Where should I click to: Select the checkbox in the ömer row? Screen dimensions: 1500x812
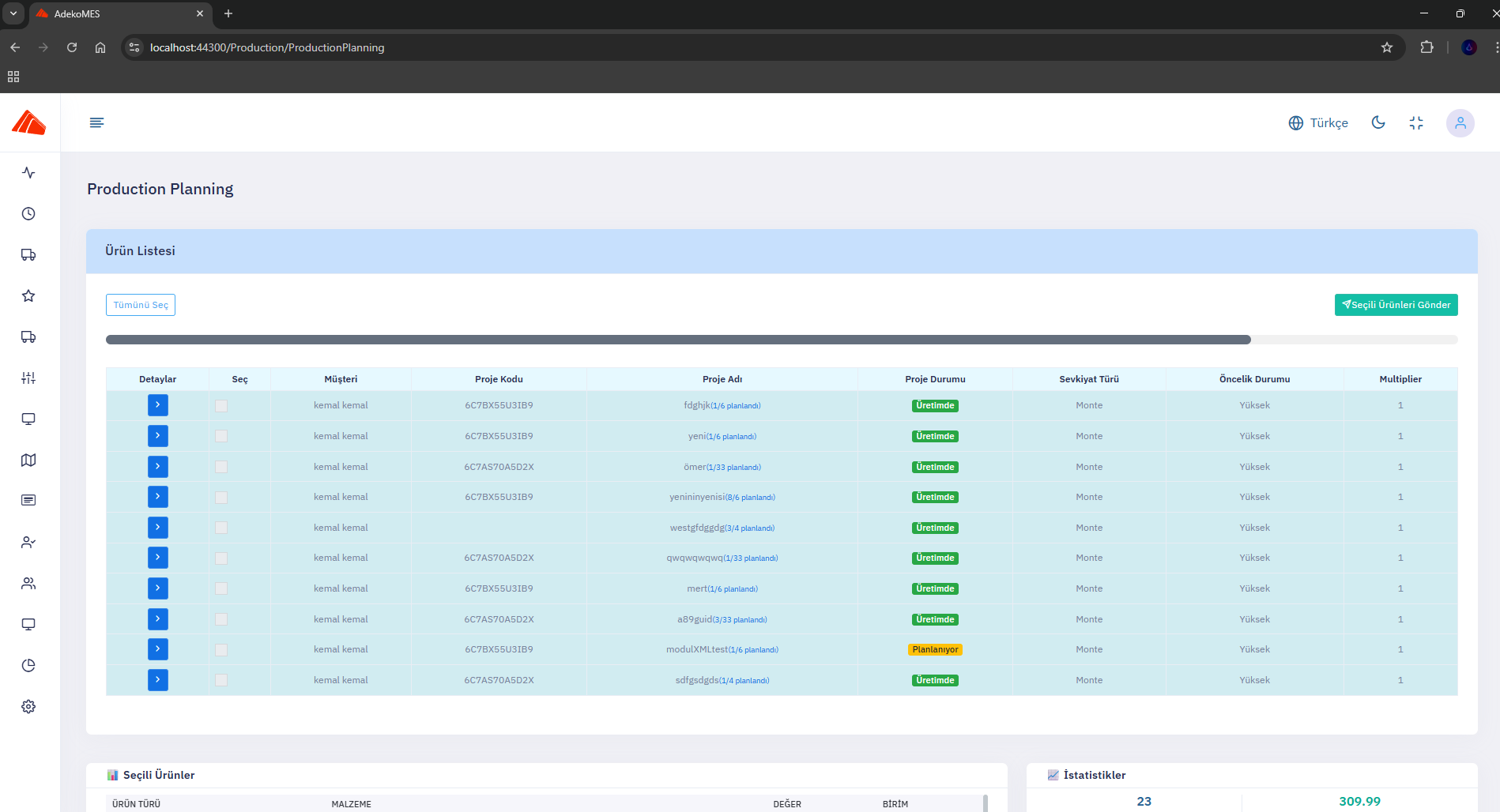(x=221, y=467)
